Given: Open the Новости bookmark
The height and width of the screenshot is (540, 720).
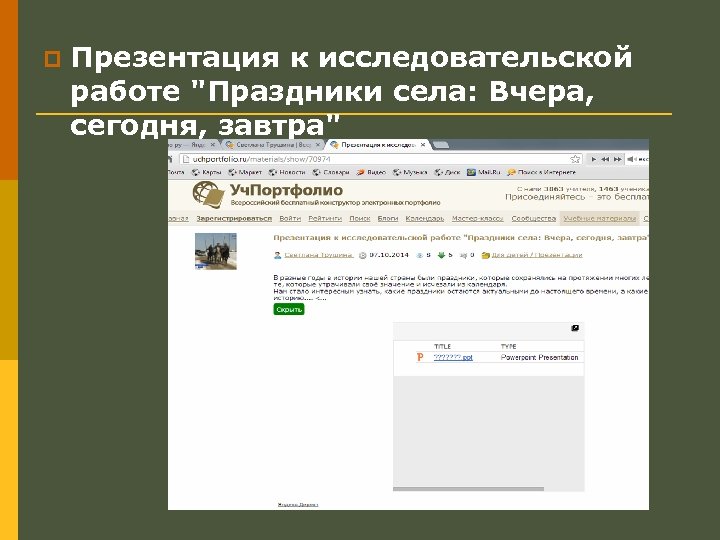Looking at the screenshot, I should click(x=287, y=172).
